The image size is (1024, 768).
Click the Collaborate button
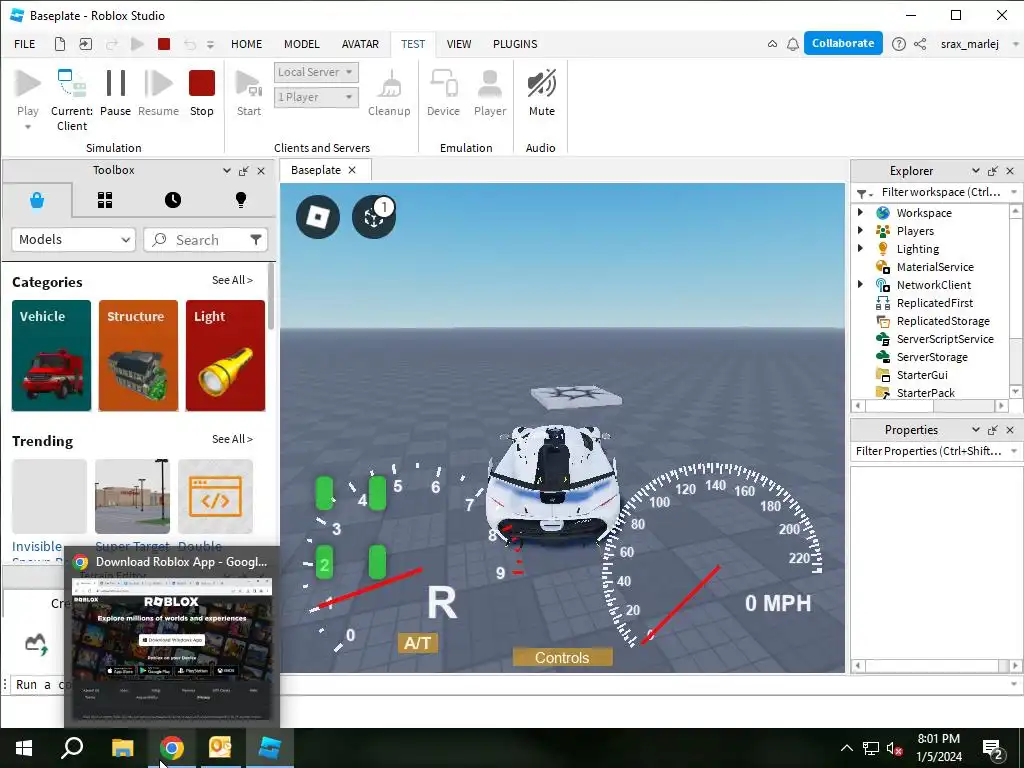[x=843, y=43]
